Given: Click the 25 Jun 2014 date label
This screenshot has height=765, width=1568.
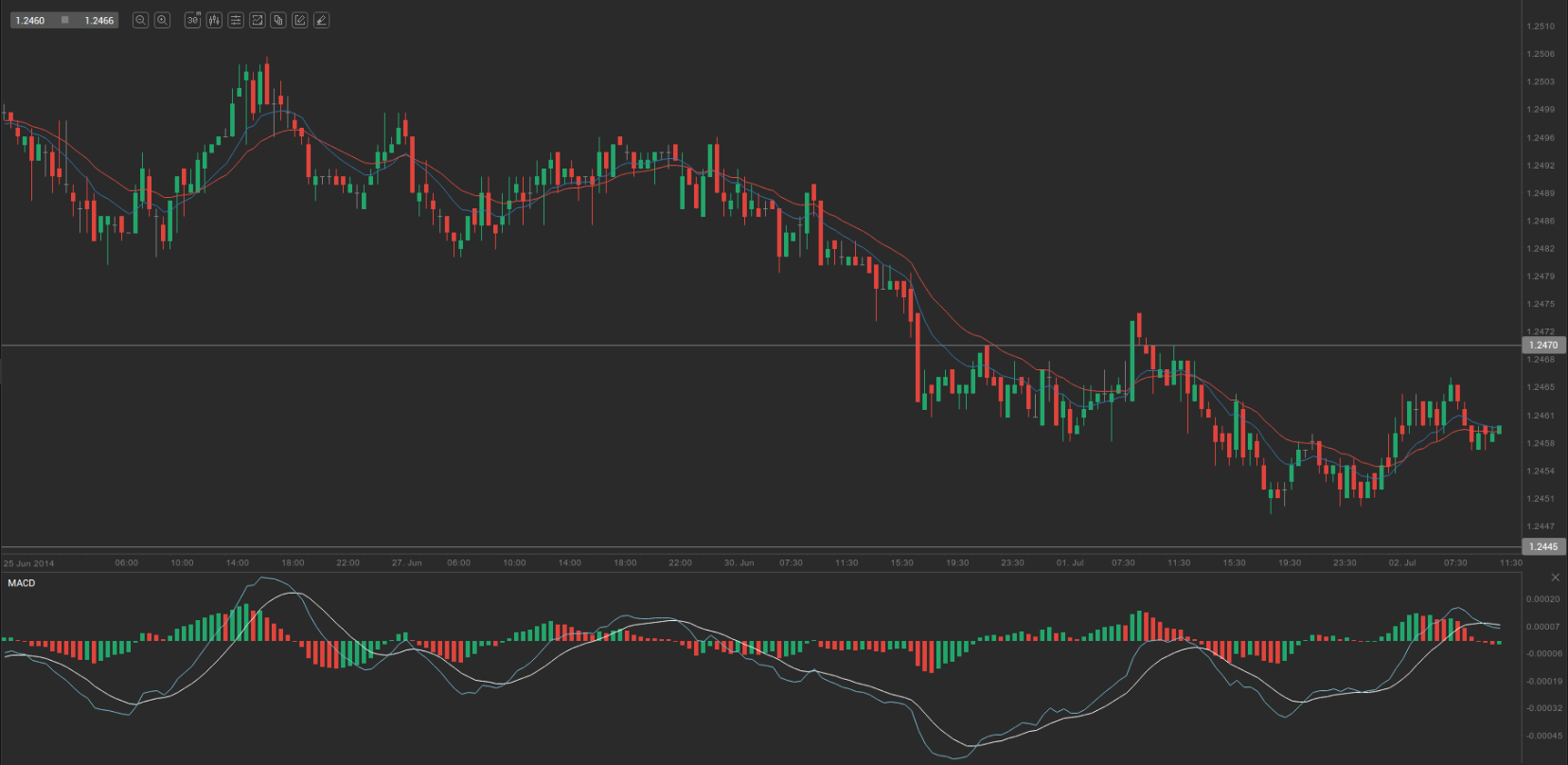Looking at the screenshot, I should (x=28, y=563).
